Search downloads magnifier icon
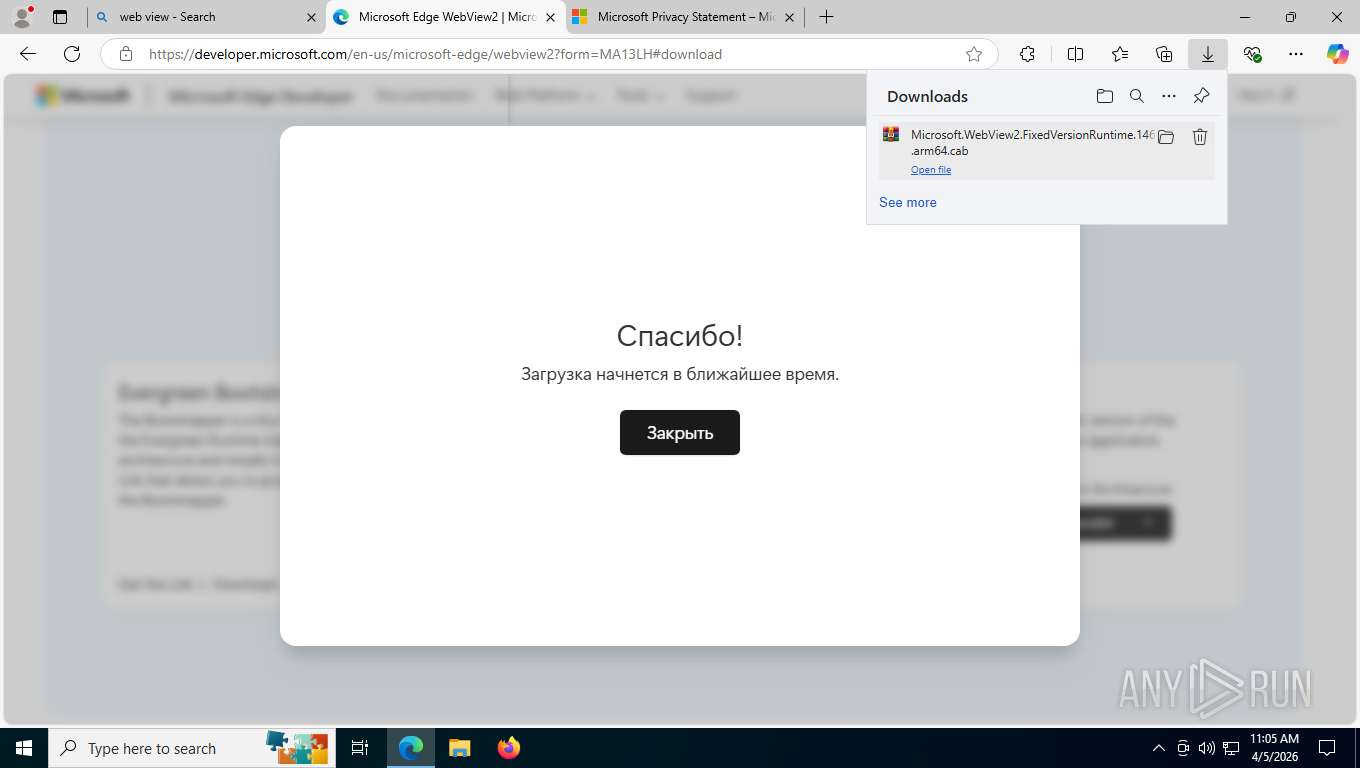 pos(1137,96)
